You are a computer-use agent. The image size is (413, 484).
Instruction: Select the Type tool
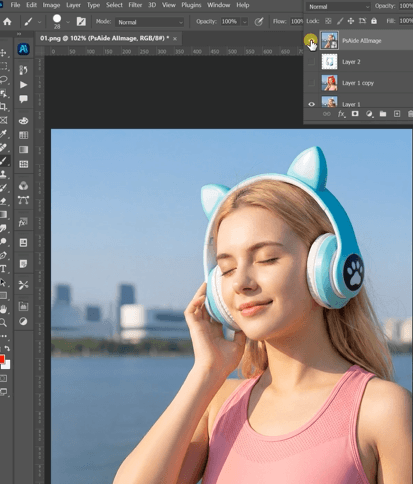[x=3, y=269]
